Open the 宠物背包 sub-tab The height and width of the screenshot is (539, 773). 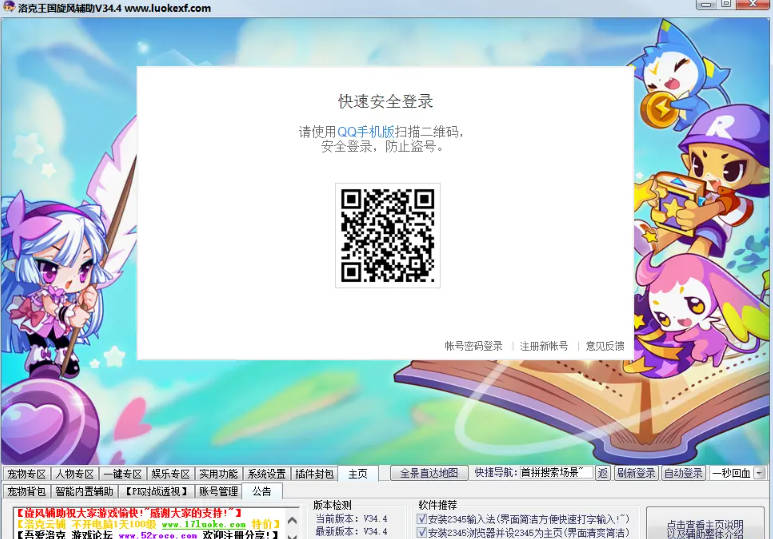coord(27,491)
